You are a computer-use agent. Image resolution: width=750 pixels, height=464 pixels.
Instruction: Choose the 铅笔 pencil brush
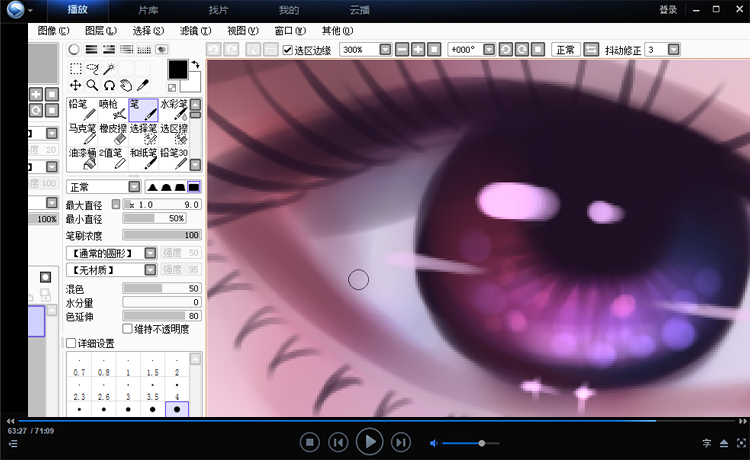click(82, 110)
